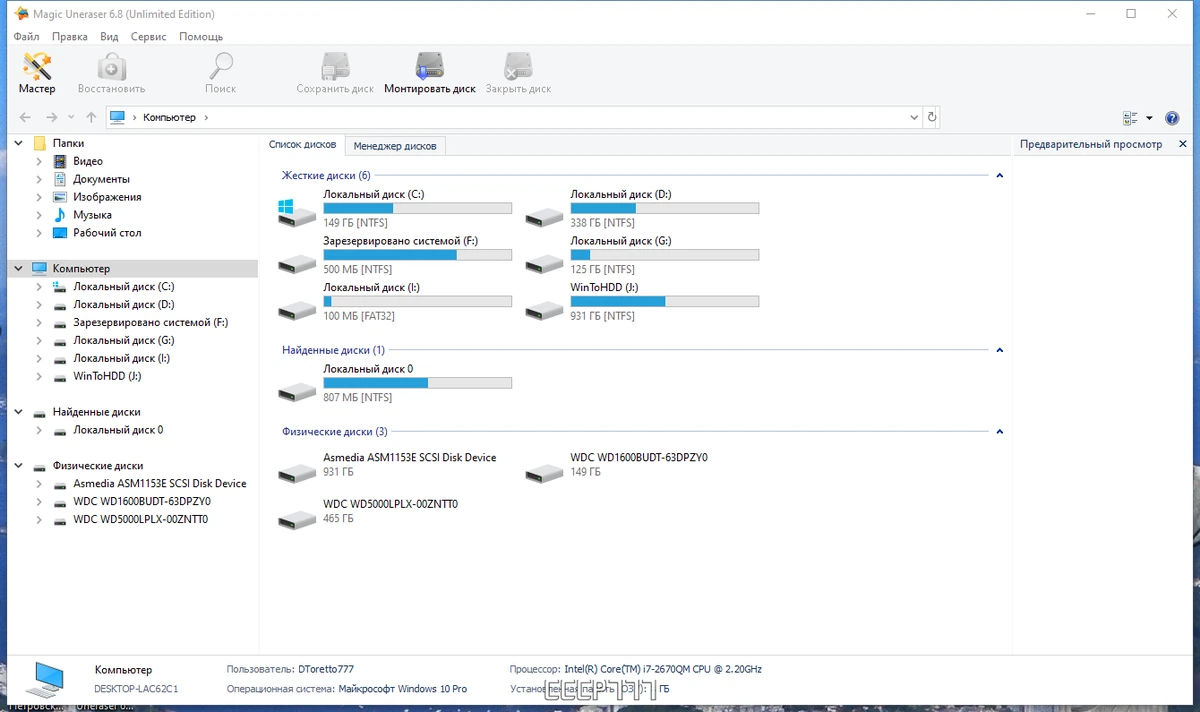Open address bar history dropdown arrow
1200x712 pixels.
pyautogui.click(x=914, y=118)
